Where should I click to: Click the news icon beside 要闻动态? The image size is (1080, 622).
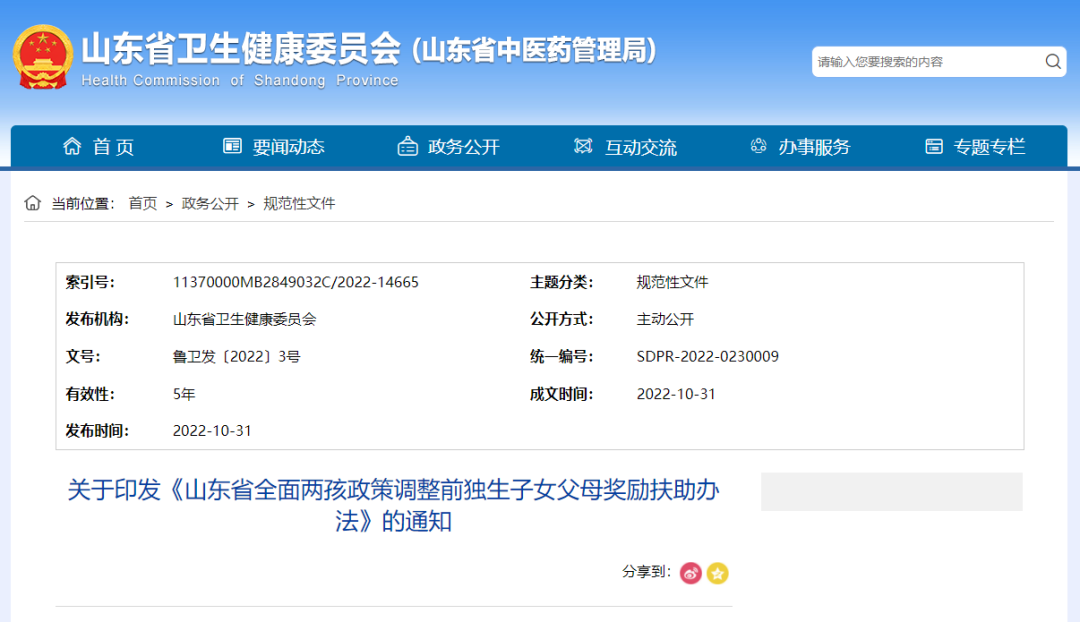point(232,147)
